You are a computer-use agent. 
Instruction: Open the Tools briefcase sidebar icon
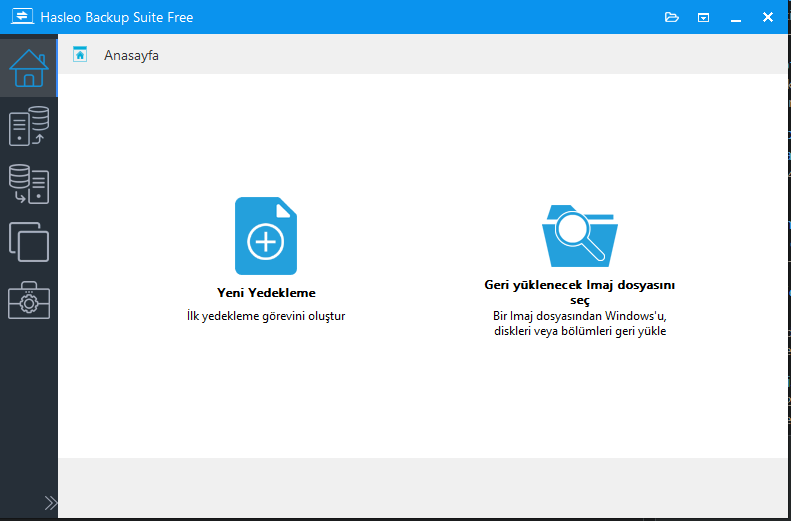(x=29, y=300)
